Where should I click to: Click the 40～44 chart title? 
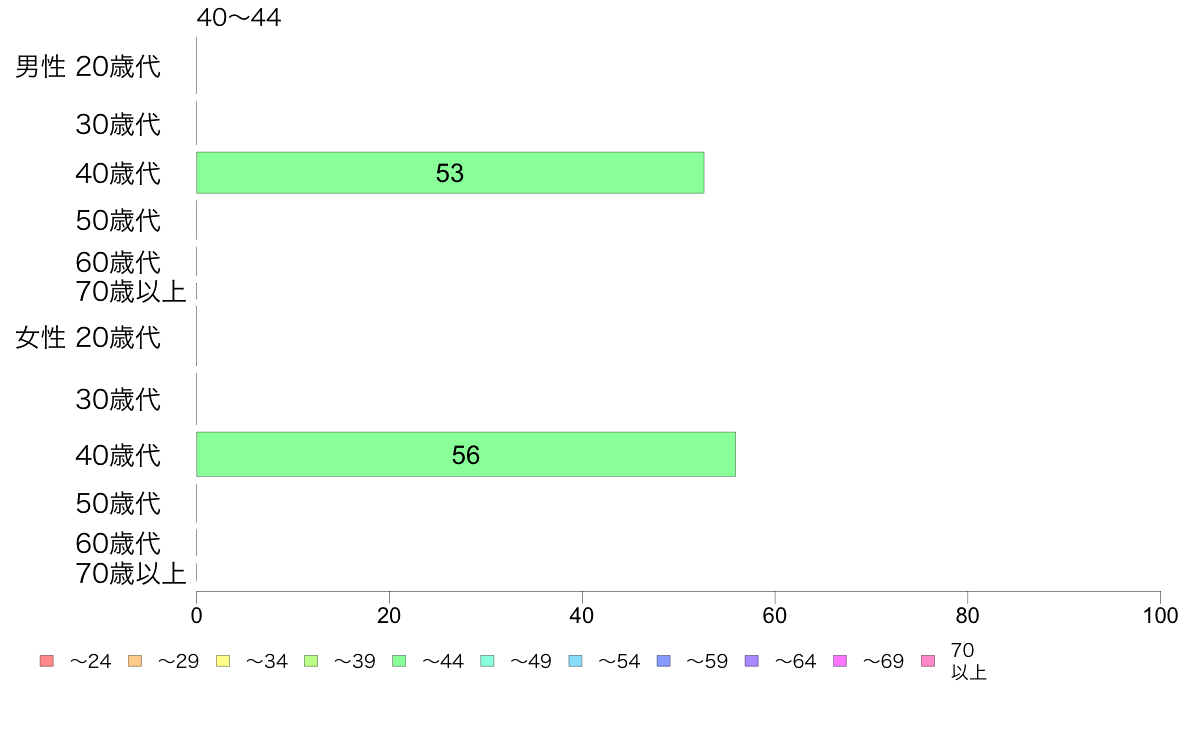point(239,17)
